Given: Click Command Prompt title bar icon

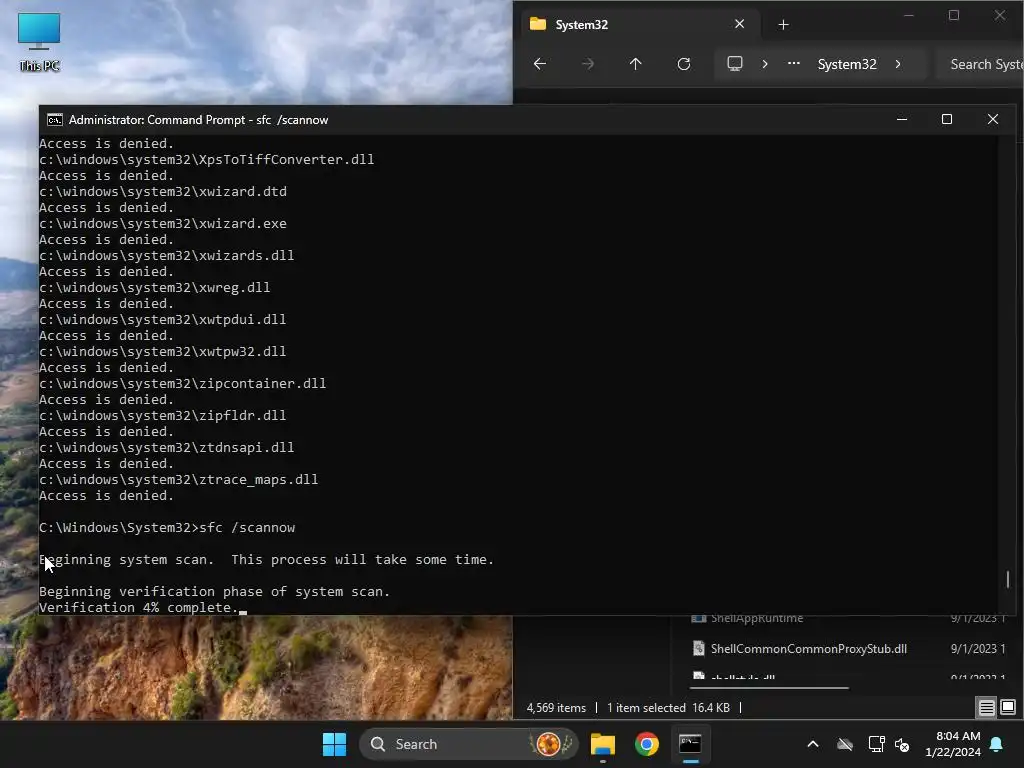Looking at the screenshot, I should pyautogui.click(x=55, y=120).
